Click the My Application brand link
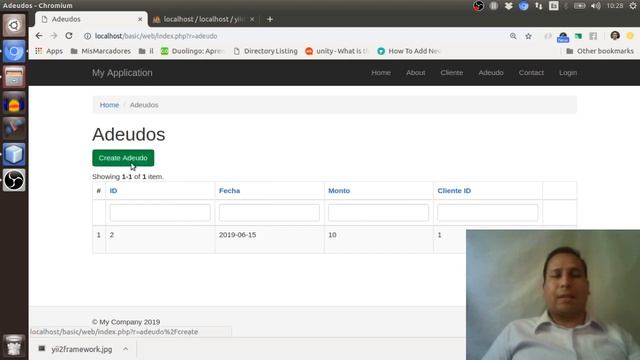640x360 pixels. tap(122, 73)
